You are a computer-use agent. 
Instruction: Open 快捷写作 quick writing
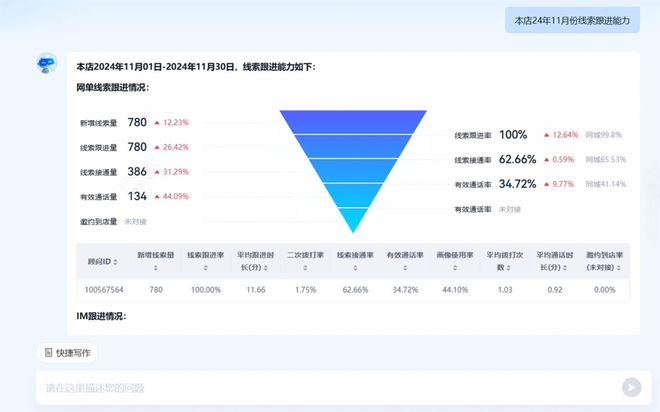tap(67, 353)
